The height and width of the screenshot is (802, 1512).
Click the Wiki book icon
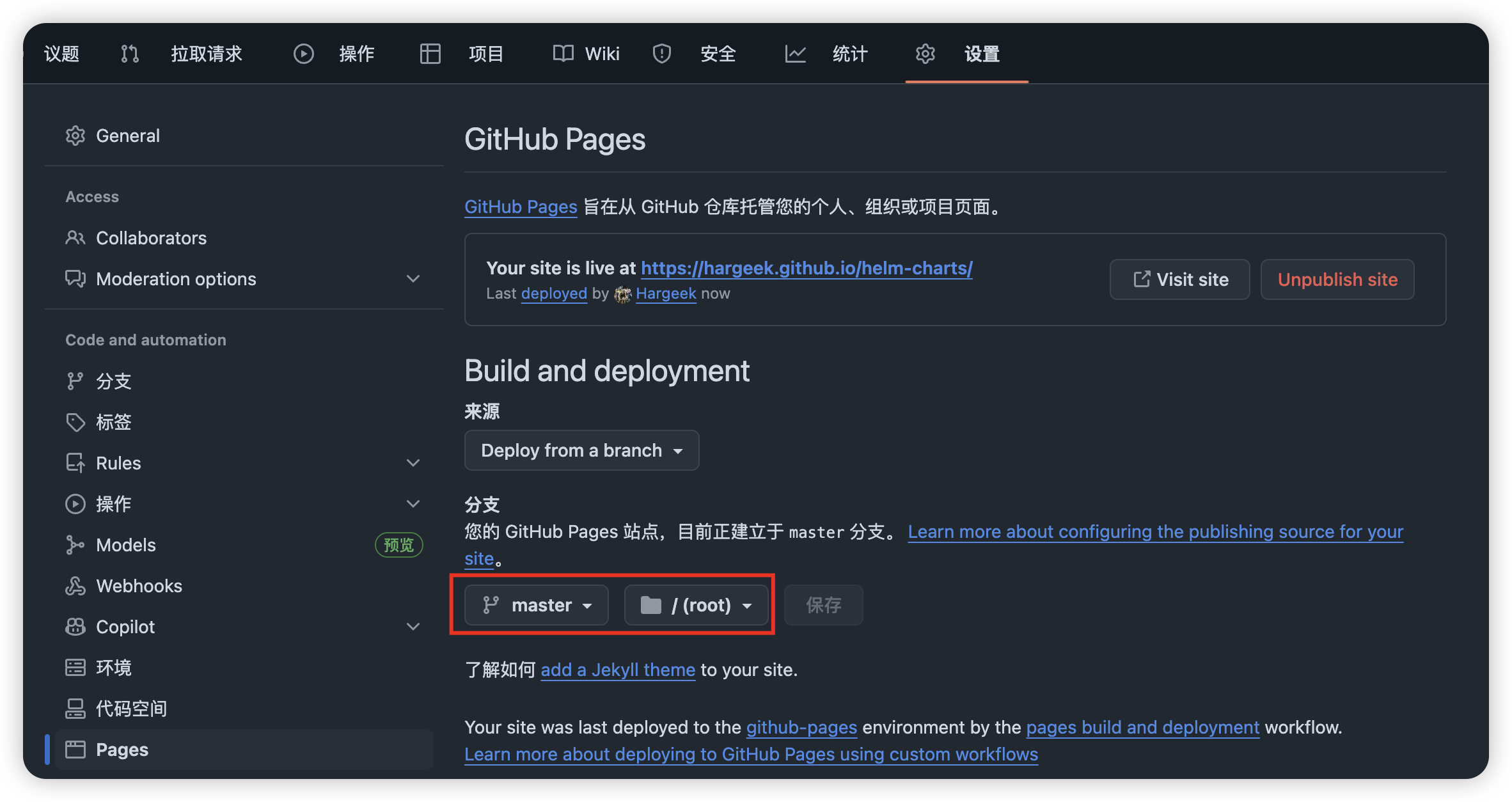[563, 54]
